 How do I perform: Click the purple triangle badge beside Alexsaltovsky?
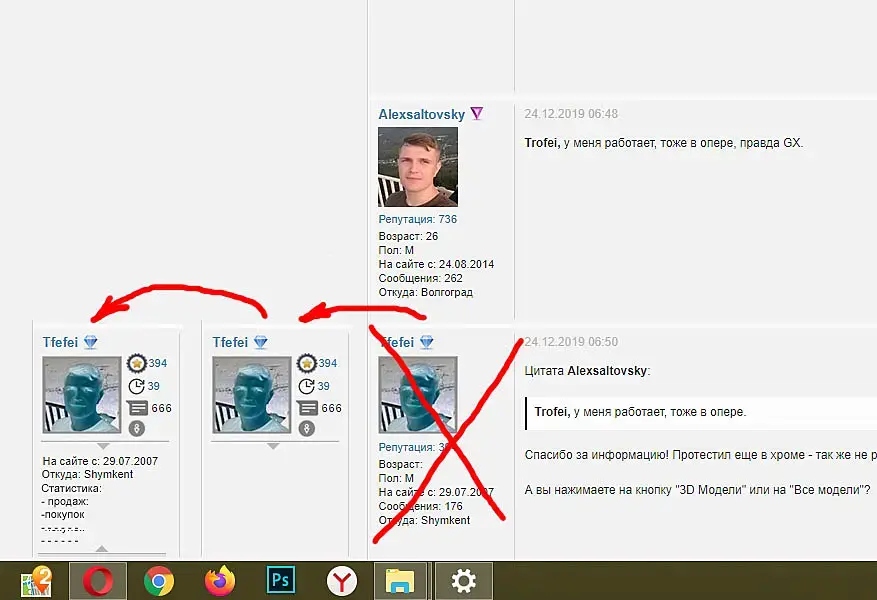tap(476, 114)
